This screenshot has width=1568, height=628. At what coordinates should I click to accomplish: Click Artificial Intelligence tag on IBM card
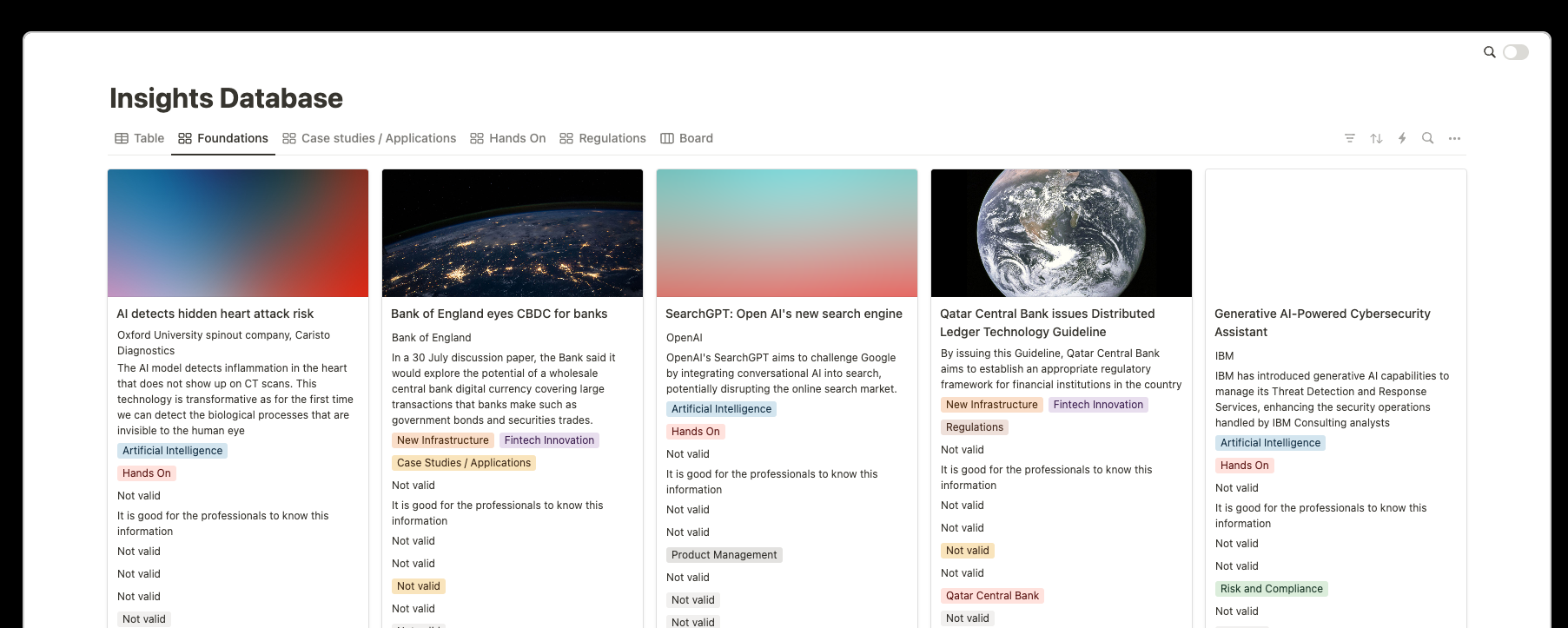point(1271,443)
